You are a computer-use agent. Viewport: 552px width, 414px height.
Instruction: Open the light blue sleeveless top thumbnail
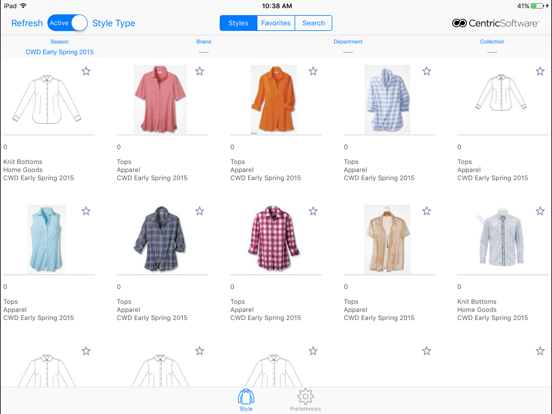pos(46,239)
